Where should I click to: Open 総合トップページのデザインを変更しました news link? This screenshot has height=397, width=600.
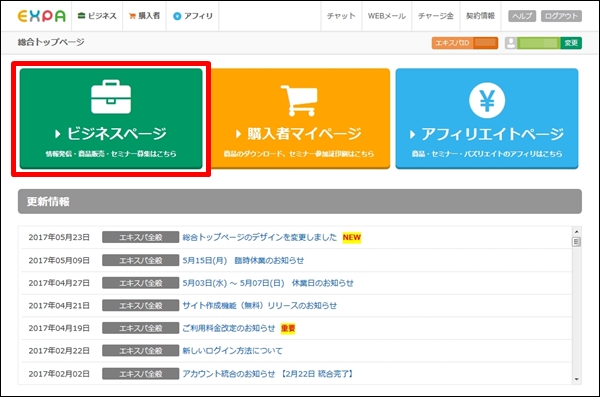(x=259, y=237)
